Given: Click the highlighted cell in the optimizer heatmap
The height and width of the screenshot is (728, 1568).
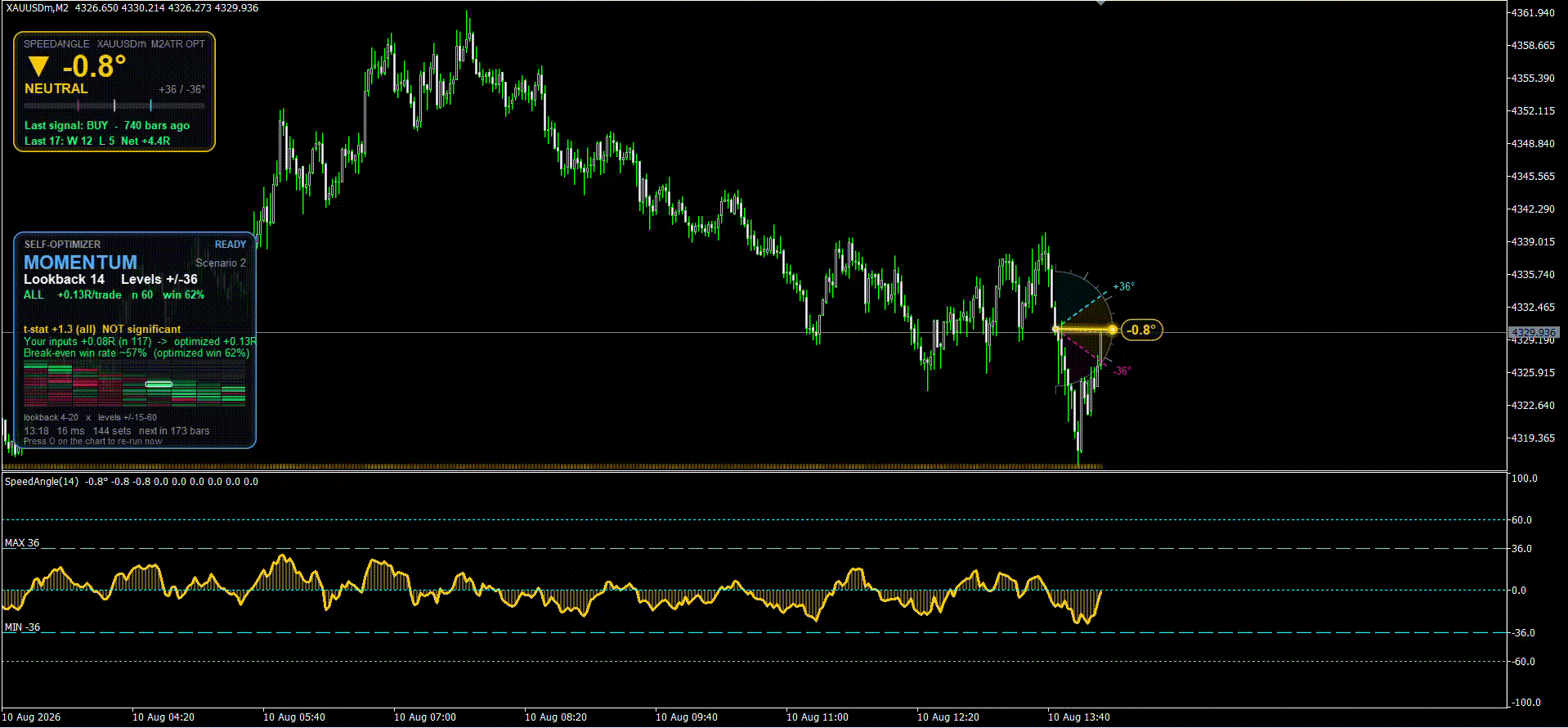Looking at the screenshot, I should click(159, 384).
